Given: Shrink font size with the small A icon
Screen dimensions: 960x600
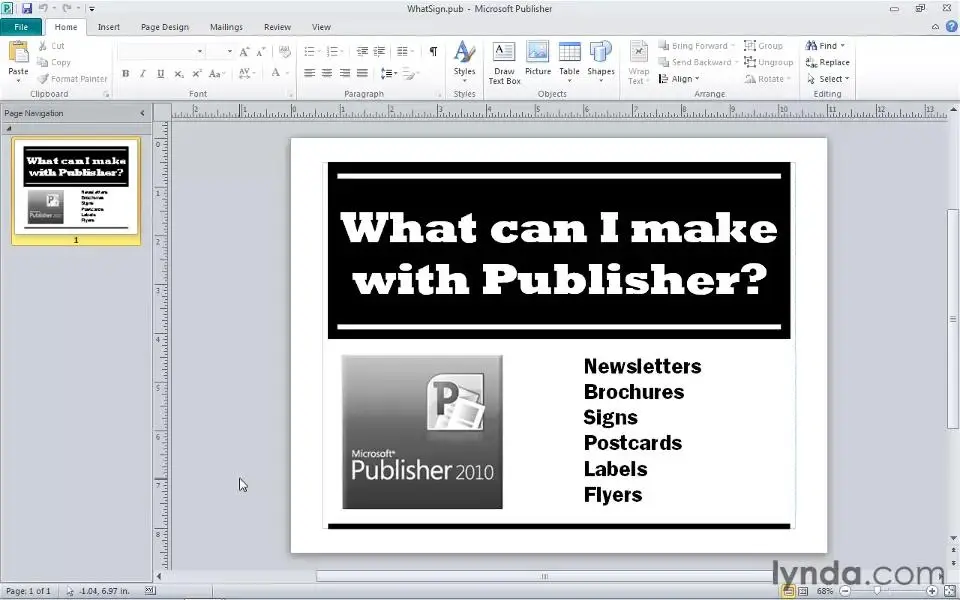Looking at the screenshot, I should (x=261, y=52).
